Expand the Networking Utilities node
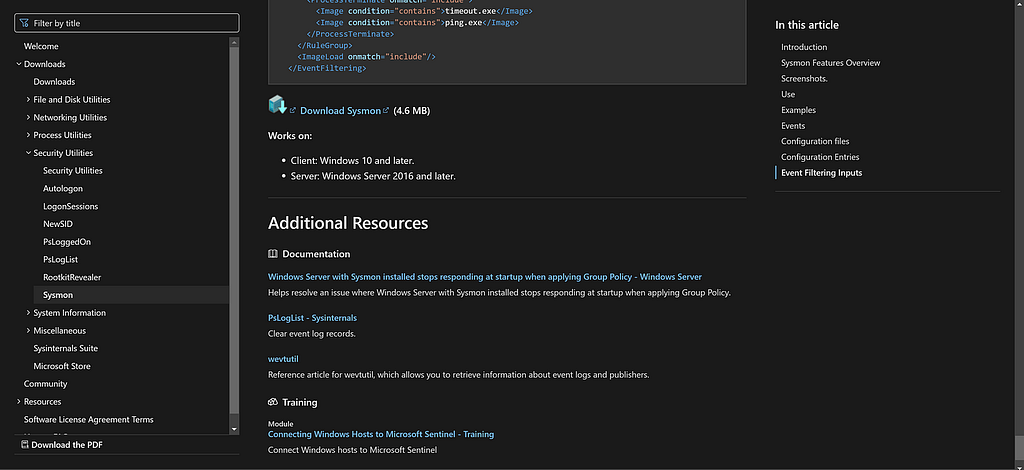1024x470 pixels. [28, 118]
